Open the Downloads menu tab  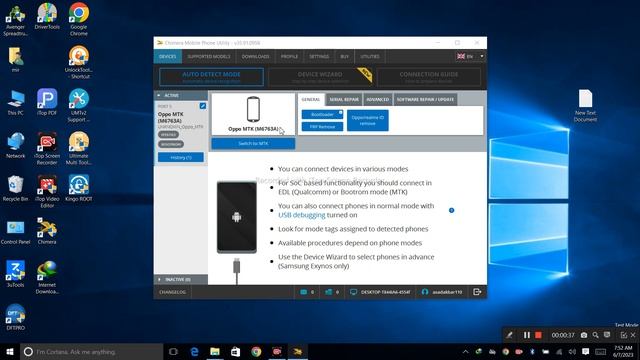[256, 56]
